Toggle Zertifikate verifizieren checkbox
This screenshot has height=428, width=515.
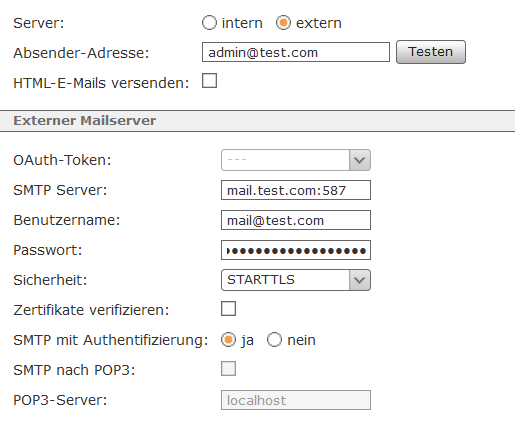click(228, 309)
